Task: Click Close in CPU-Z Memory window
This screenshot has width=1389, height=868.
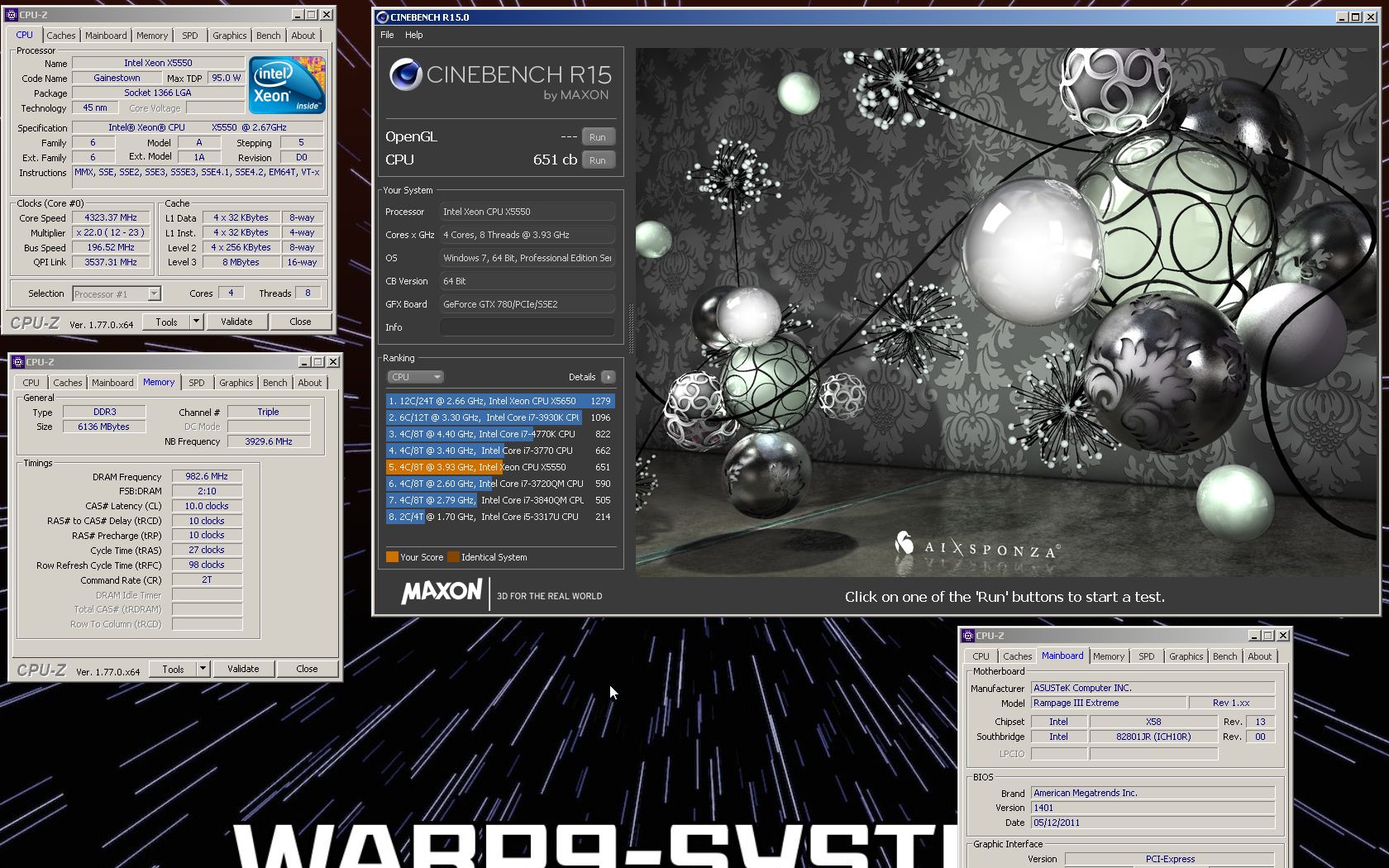Action: [x=307, y=669]
